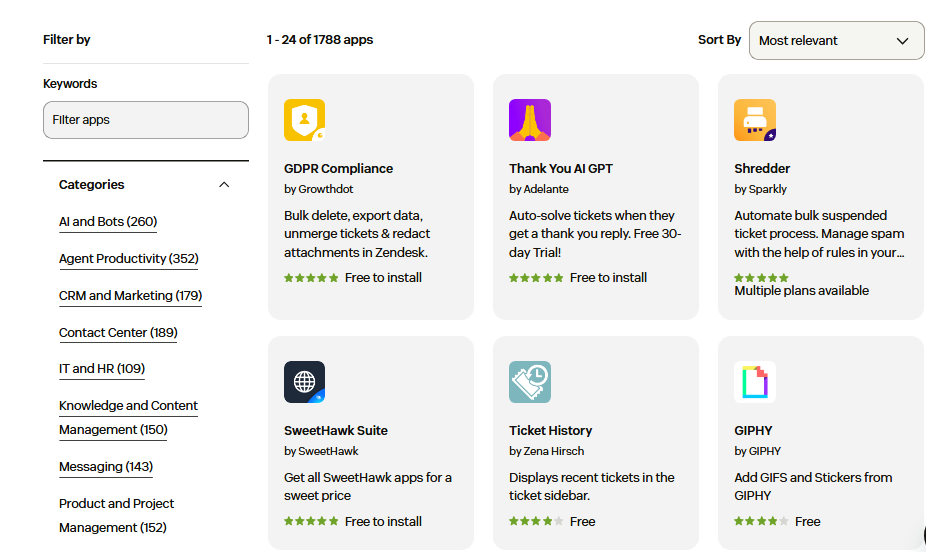
Task: Filter by CRM and Marketing (179) category
Action: [x=131, y=296]
